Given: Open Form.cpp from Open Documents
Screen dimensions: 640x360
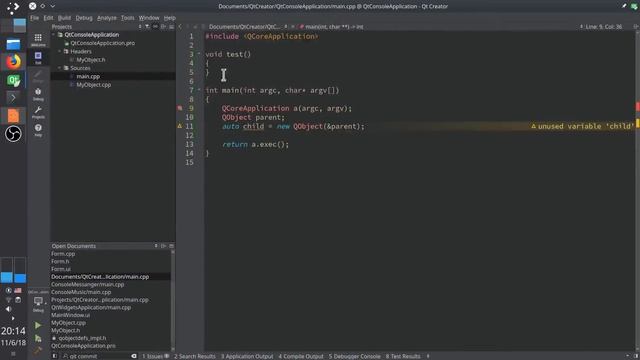Looking at the screenshot, I should point(63,253).
